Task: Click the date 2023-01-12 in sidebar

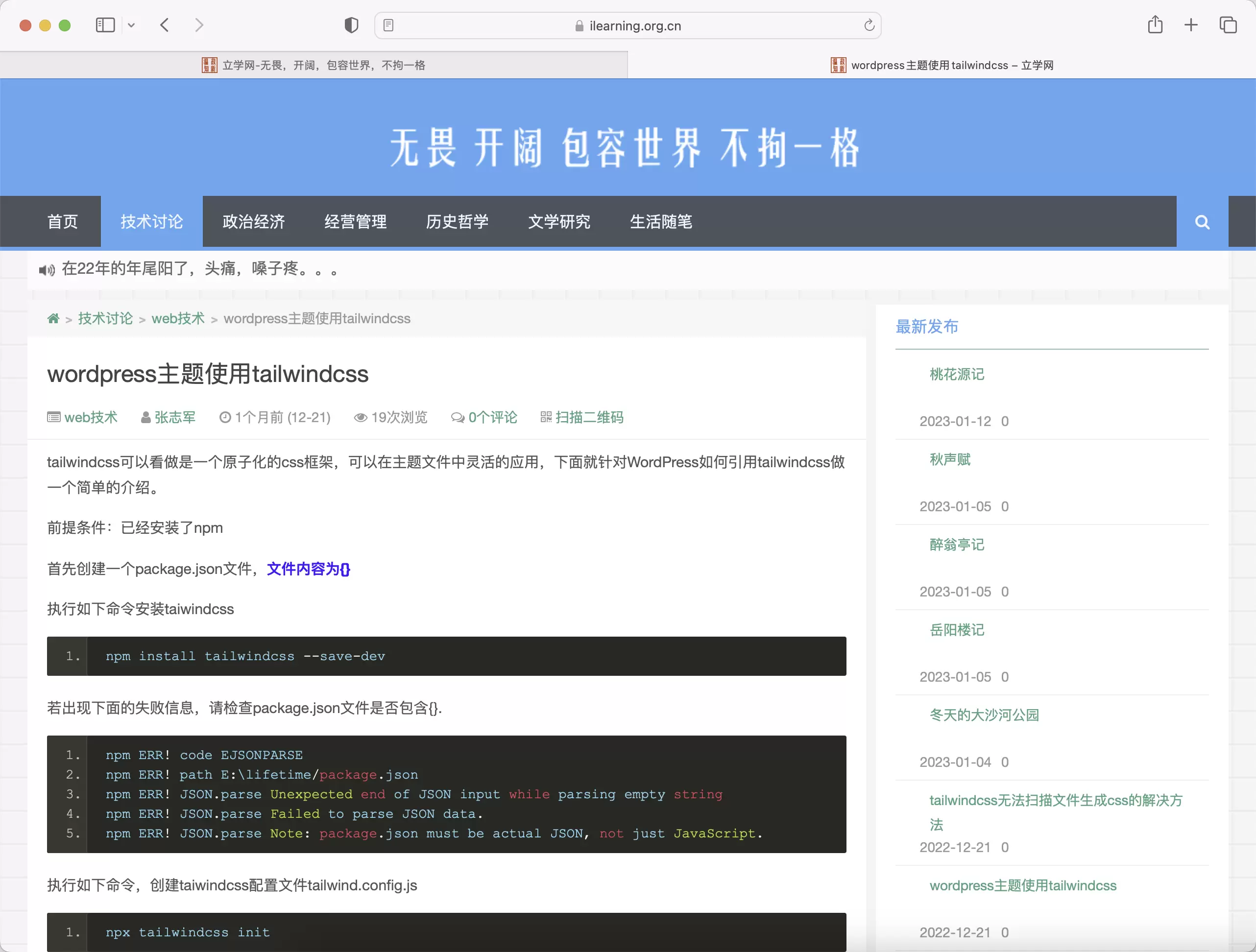Action: [x=955, y=421]
